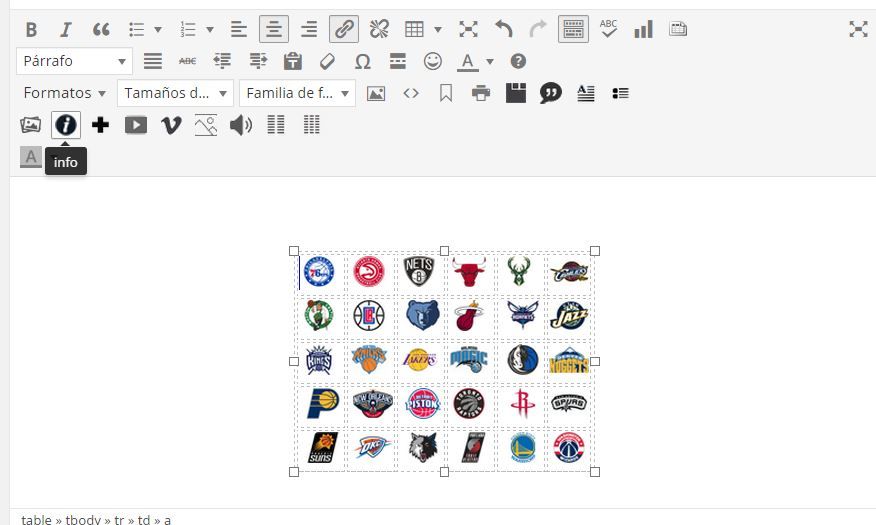Clear formatting with the eraser icon

(x=327, y=61)
